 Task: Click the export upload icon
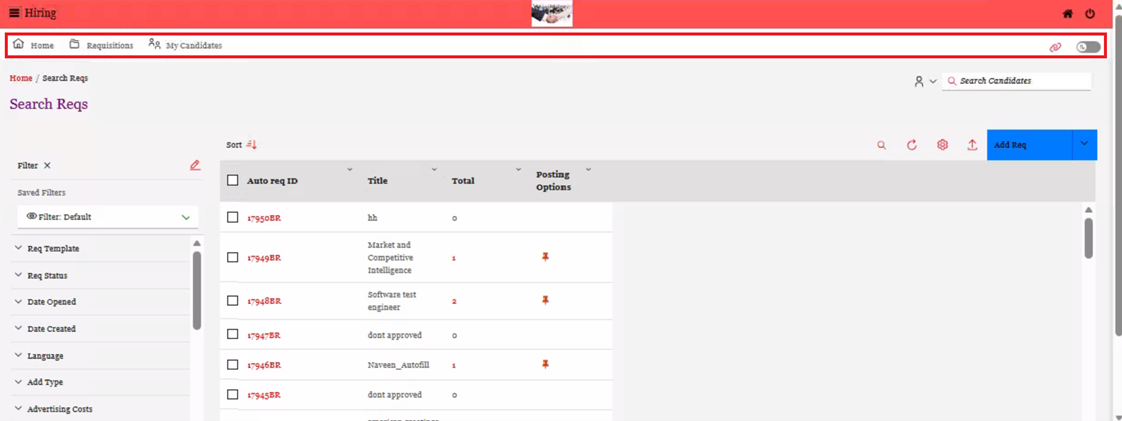coord(972,145)
